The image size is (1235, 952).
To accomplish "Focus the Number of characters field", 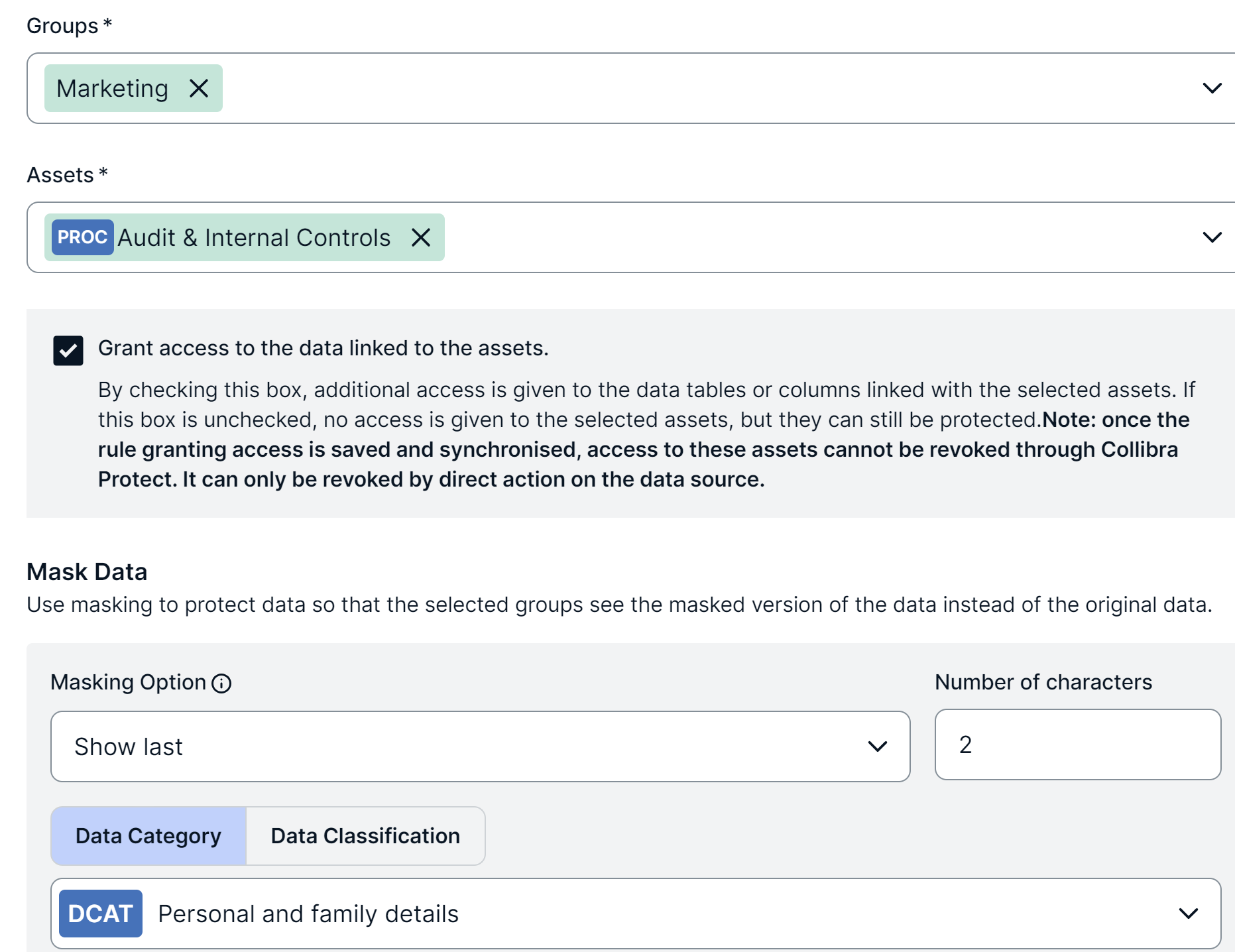I will pos(1077,744).
